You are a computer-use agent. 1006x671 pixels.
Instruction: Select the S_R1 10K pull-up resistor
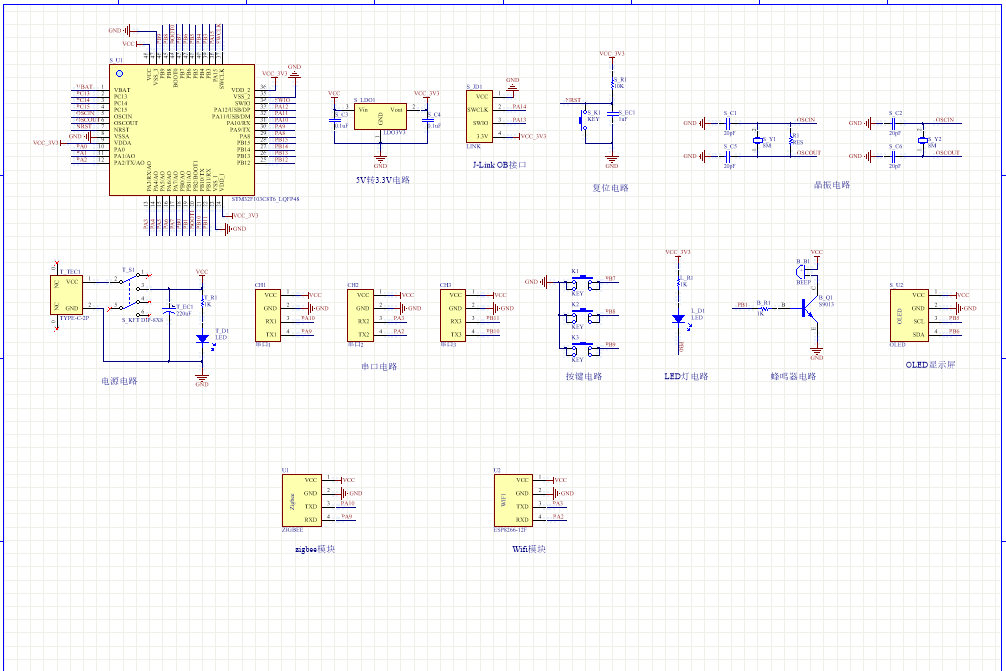(x=613, y=84)
